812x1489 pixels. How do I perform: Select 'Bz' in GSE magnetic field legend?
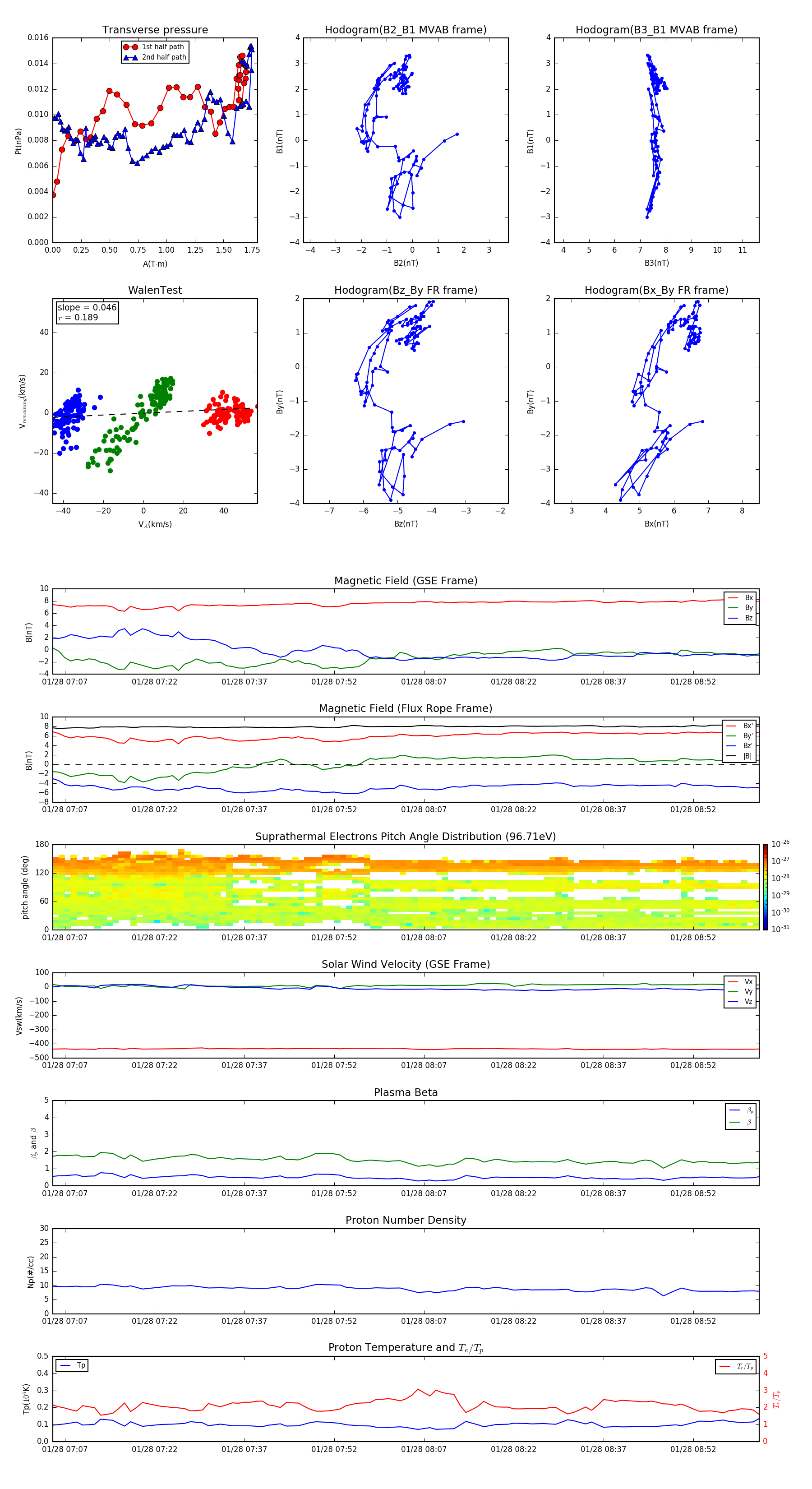[x=741, y=618]
